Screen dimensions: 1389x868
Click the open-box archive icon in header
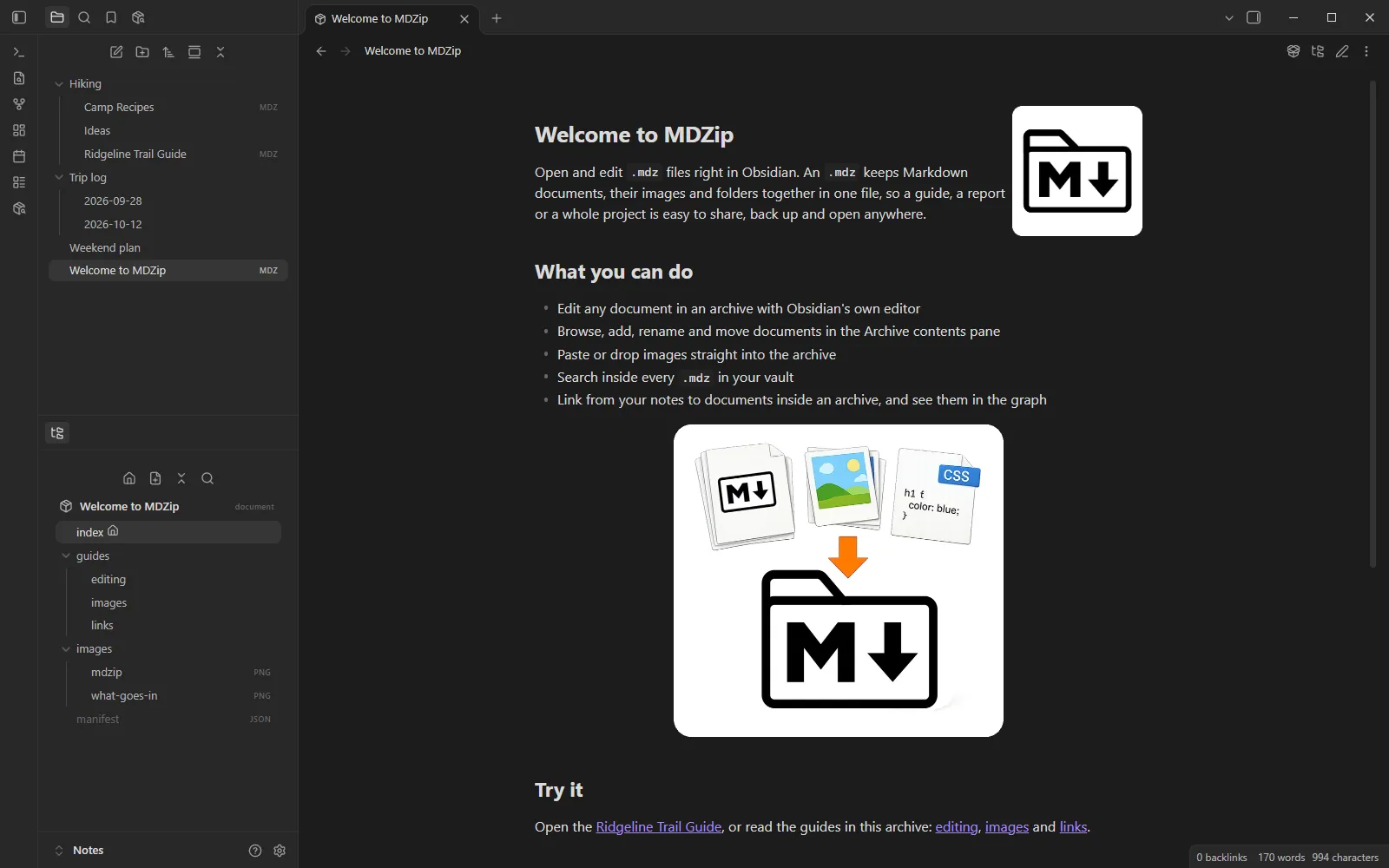[1294, 51]
